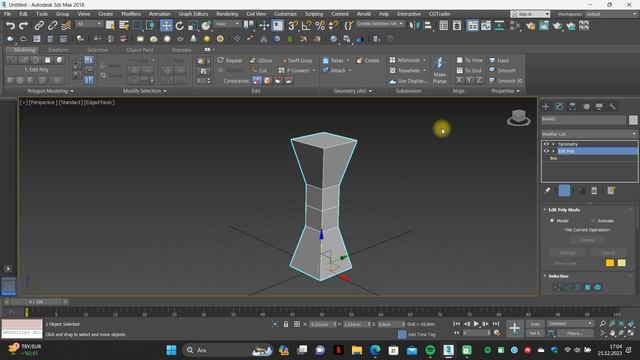This screenshot has width=640, height=360.
Task: Open the Animation menu
Action: [x=160, y=14]
